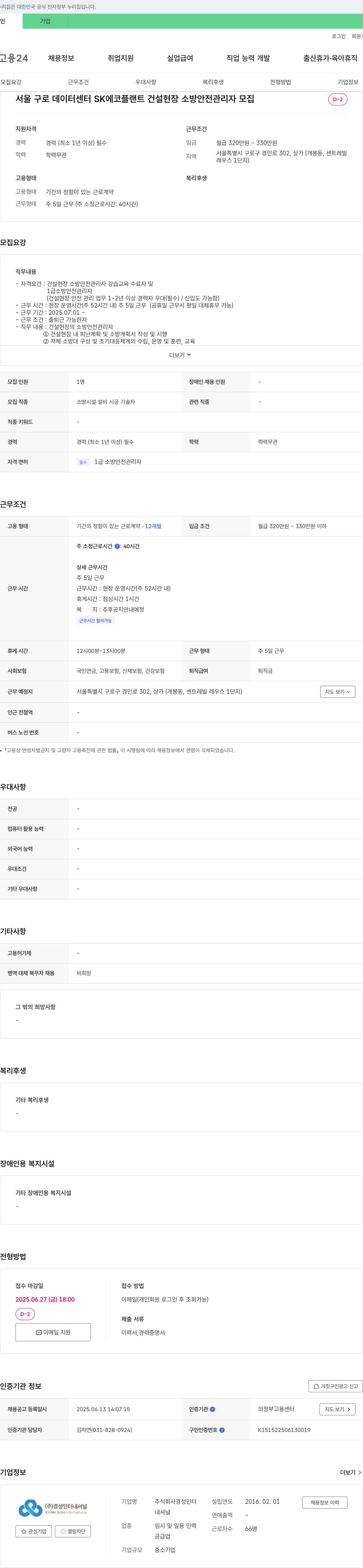
Task: Click the 필수 badge in 자격 면허 row
Action: 84,462
